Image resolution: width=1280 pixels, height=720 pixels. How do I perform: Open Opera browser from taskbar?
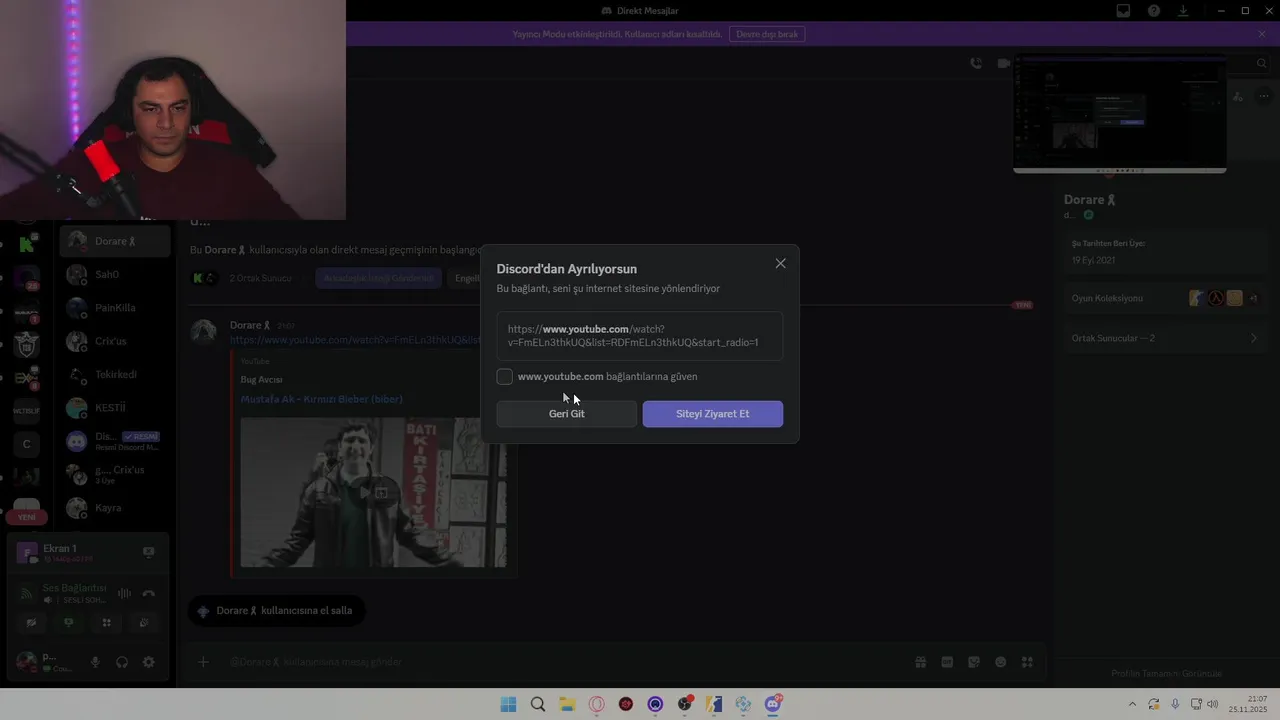597,704
